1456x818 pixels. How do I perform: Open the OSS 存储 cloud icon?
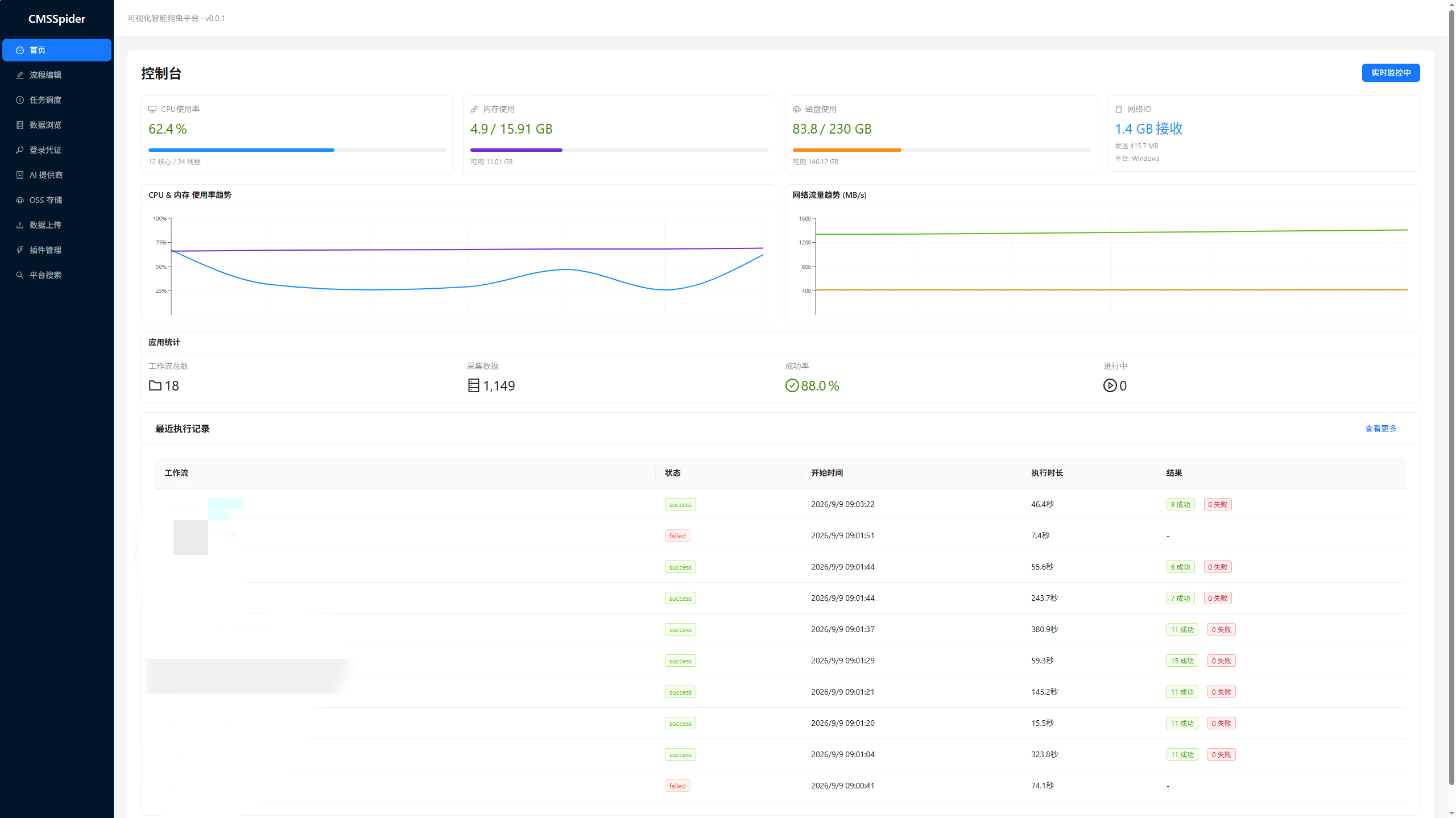coord(20,200)
